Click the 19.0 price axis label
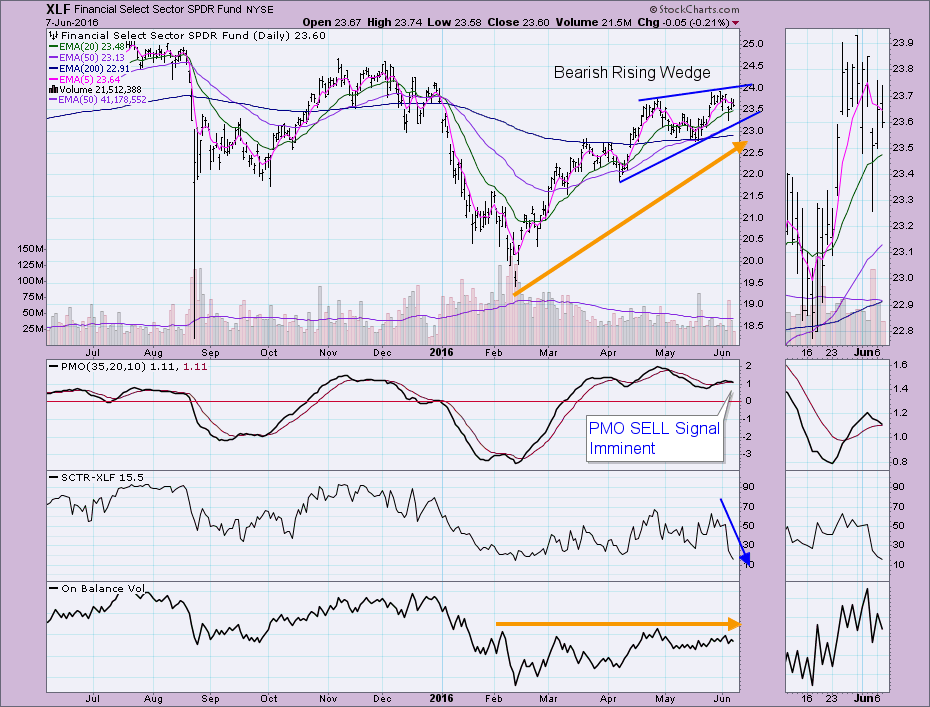 (x=753, y=304)
